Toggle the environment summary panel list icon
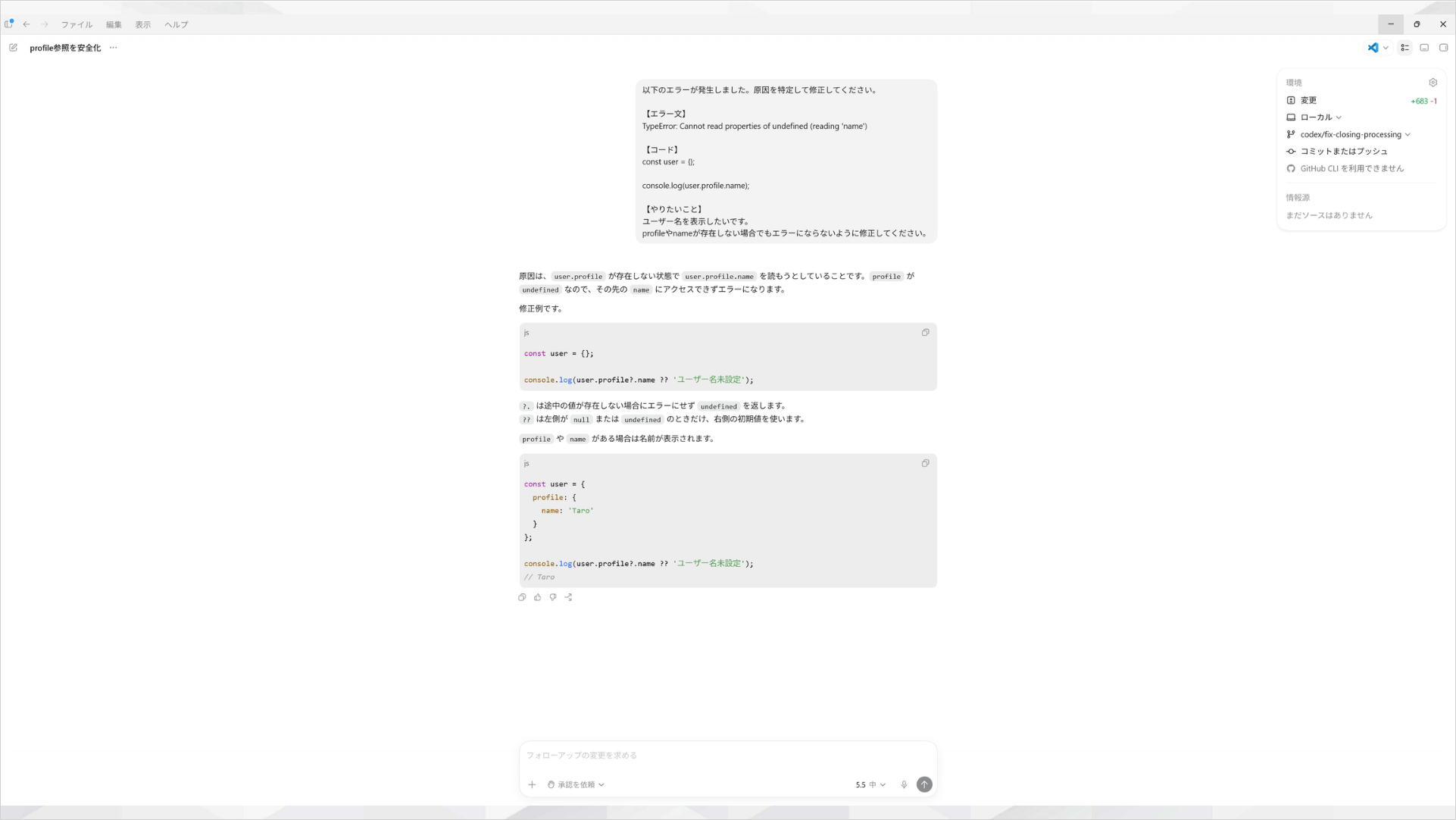Screen dimensions: 1456x820 [x=1404, y=48]
